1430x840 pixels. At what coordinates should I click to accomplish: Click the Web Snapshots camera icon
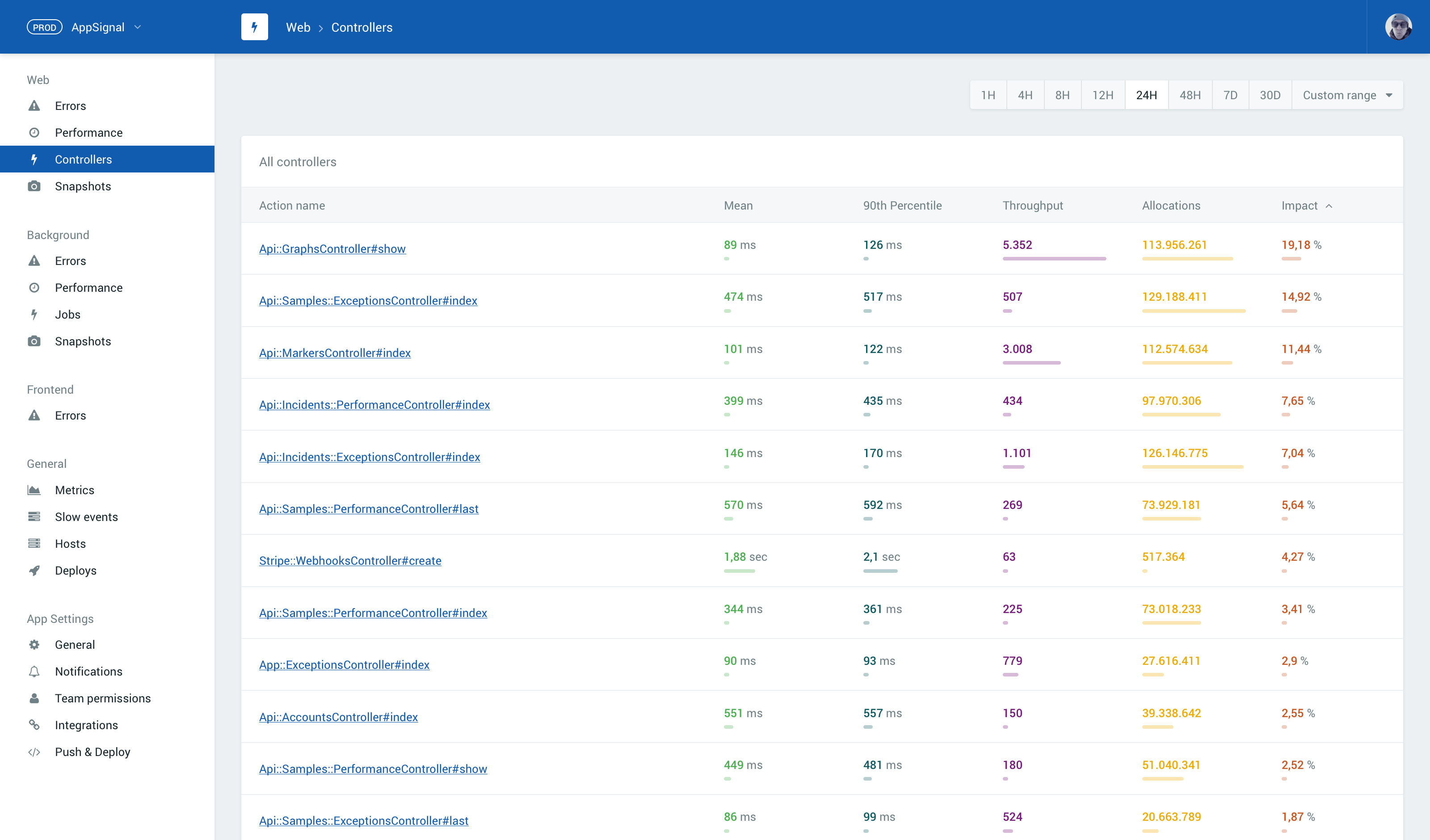(x=34, y=186)
